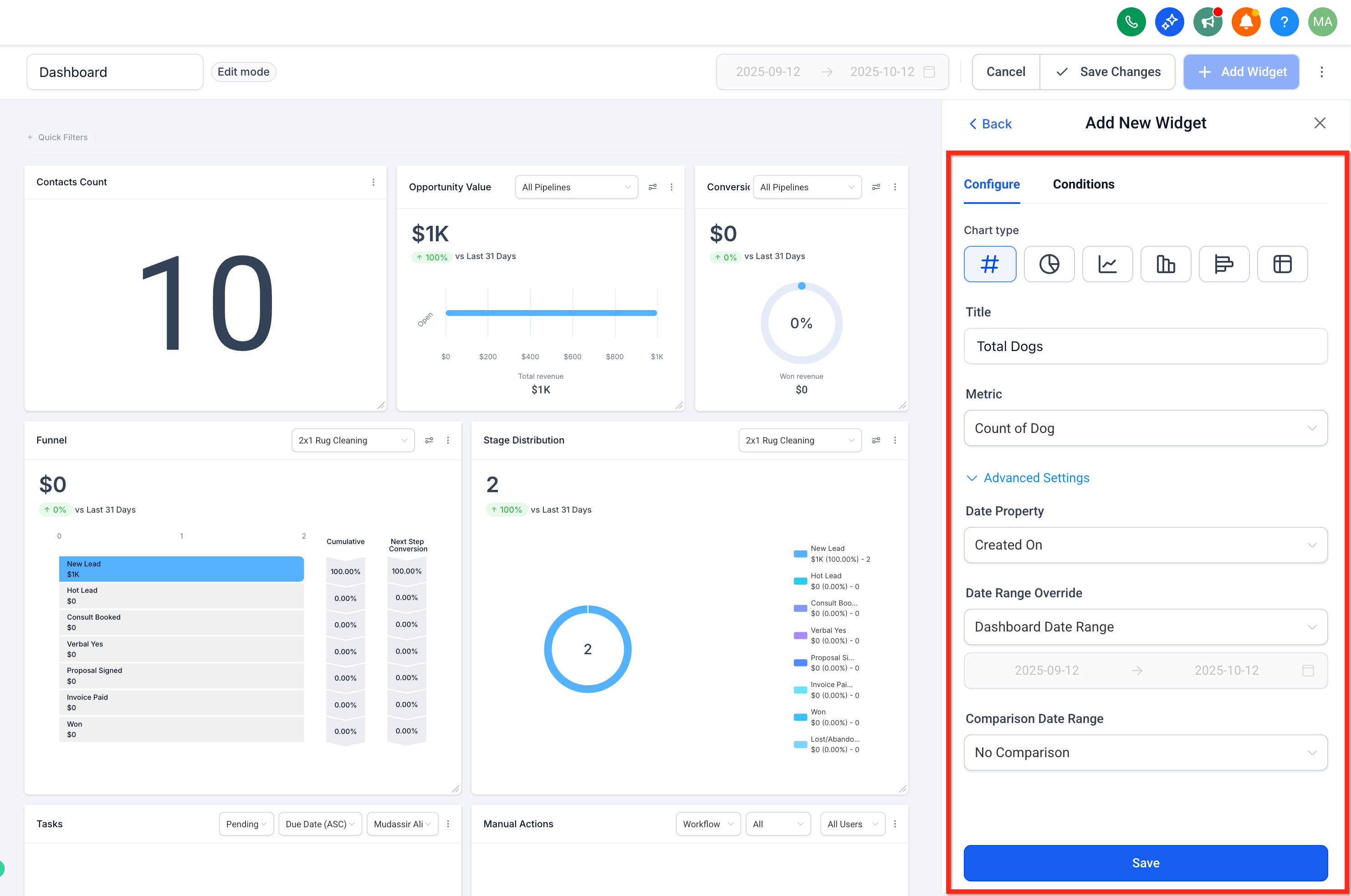Open the Date Property dropdown

(x=1145, y=545)
